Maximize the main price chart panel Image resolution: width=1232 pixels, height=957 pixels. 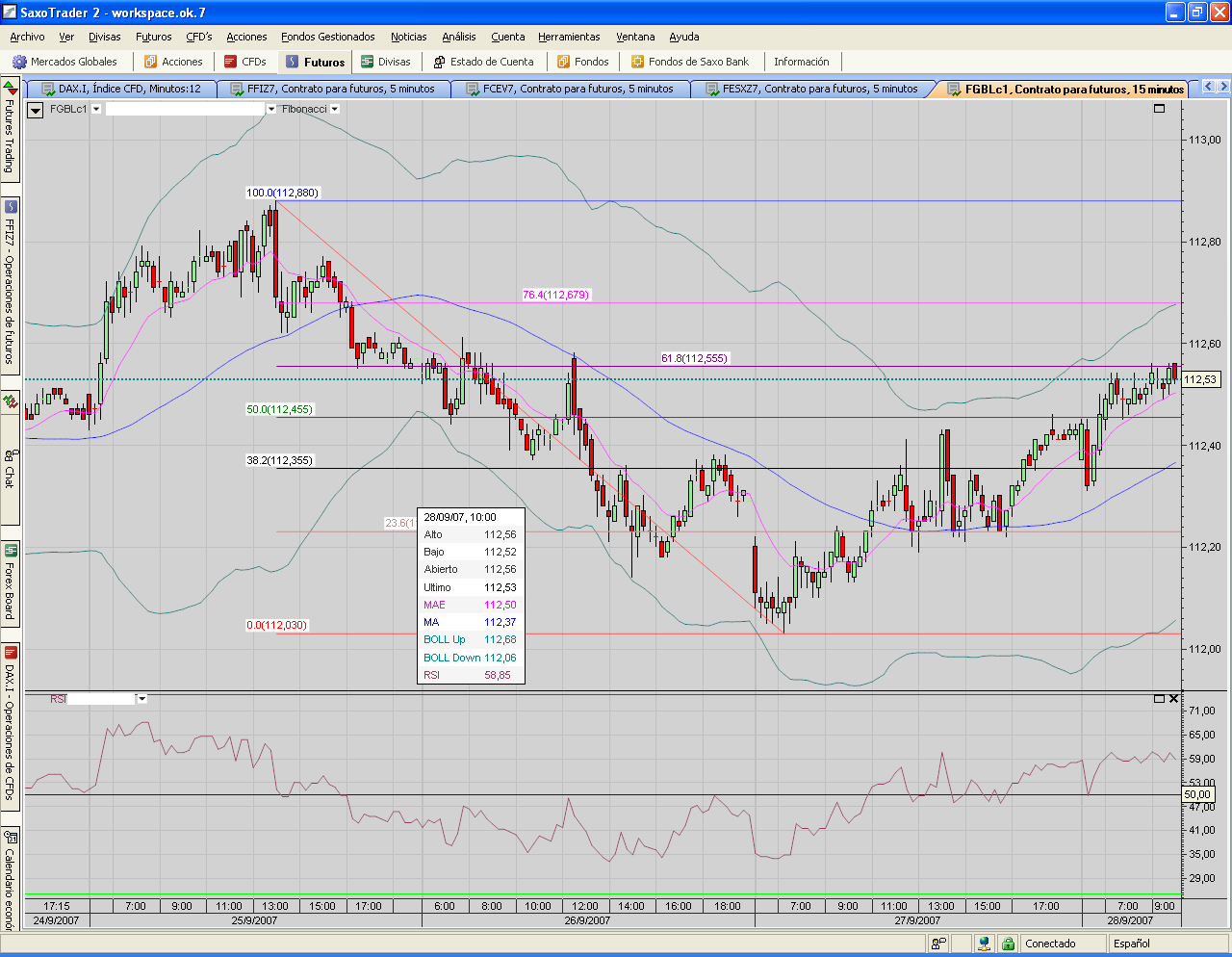point(1159,109)
